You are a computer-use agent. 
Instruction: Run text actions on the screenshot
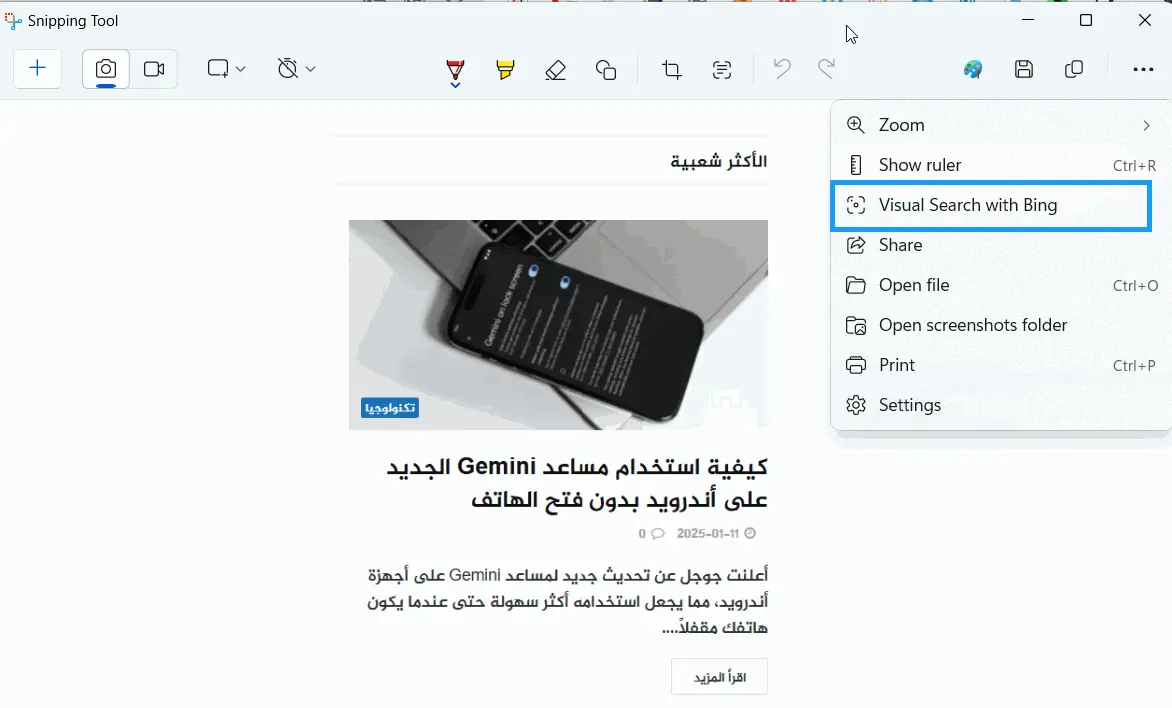click(722, 69)
